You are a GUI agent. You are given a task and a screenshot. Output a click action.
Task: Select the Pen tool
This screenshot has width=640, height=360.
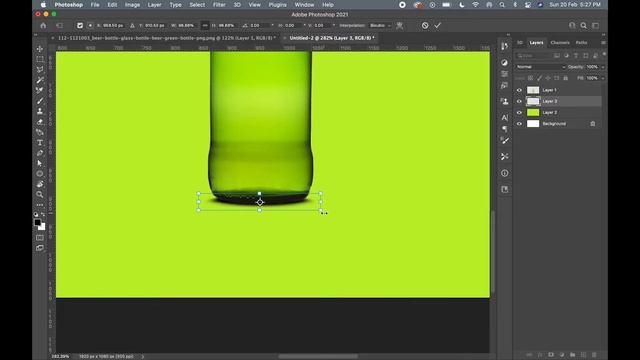(x=40, y=153)
